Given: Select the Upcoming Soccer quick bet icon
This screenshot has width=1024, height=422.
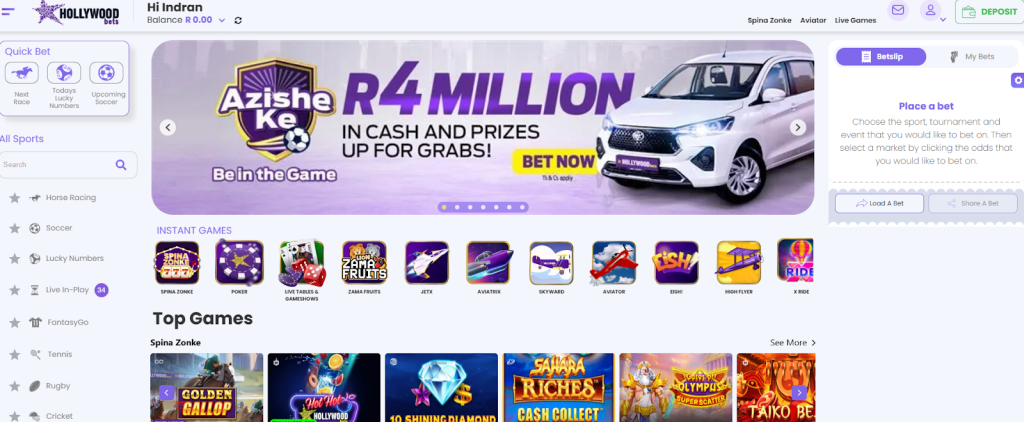Looking at the screenshot, I should (x=106, y=73).
